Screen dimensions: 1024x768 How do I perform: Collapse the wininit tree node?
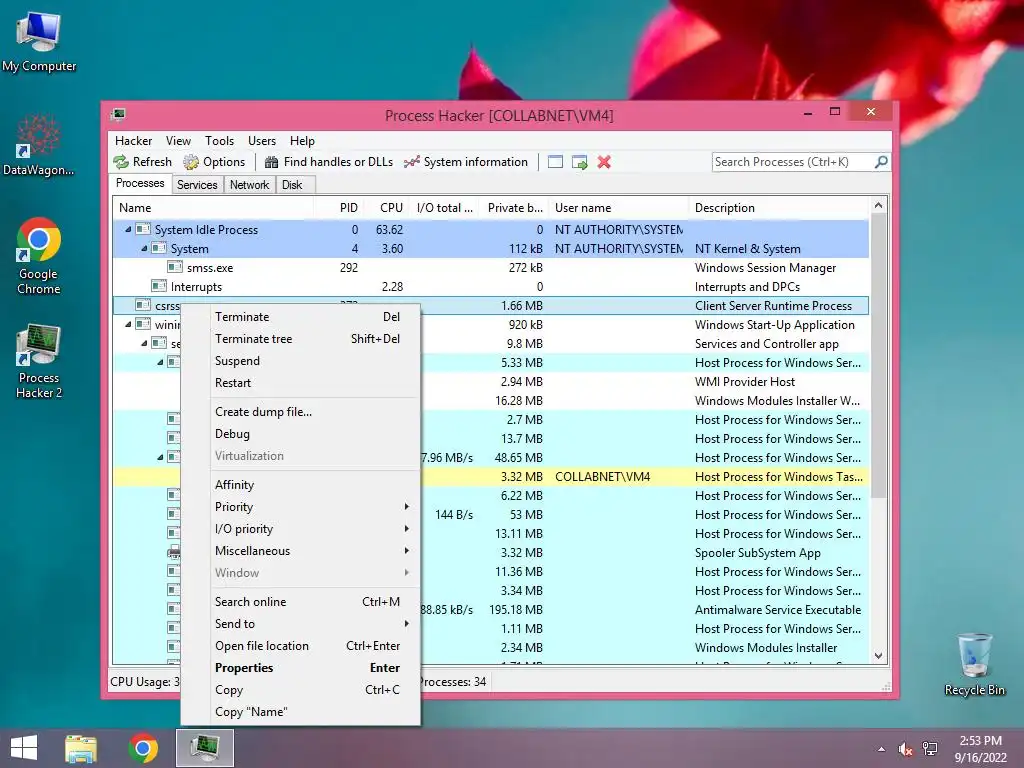128,324
